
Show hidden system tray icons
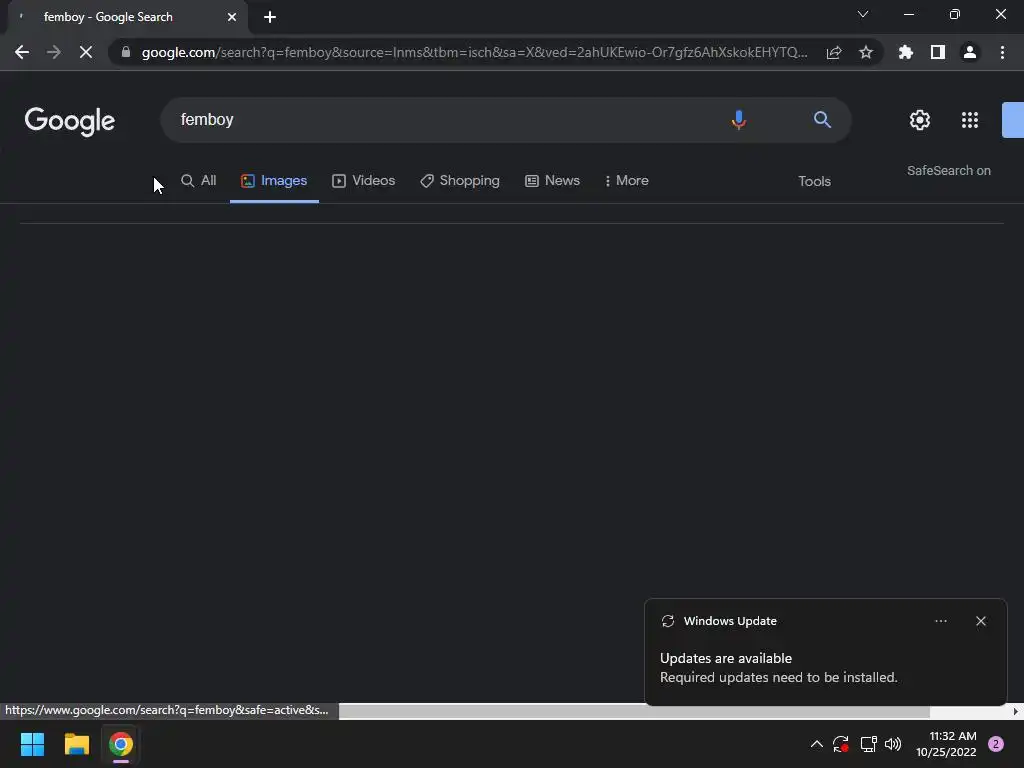pyautogui.click(x=816, y=744)
